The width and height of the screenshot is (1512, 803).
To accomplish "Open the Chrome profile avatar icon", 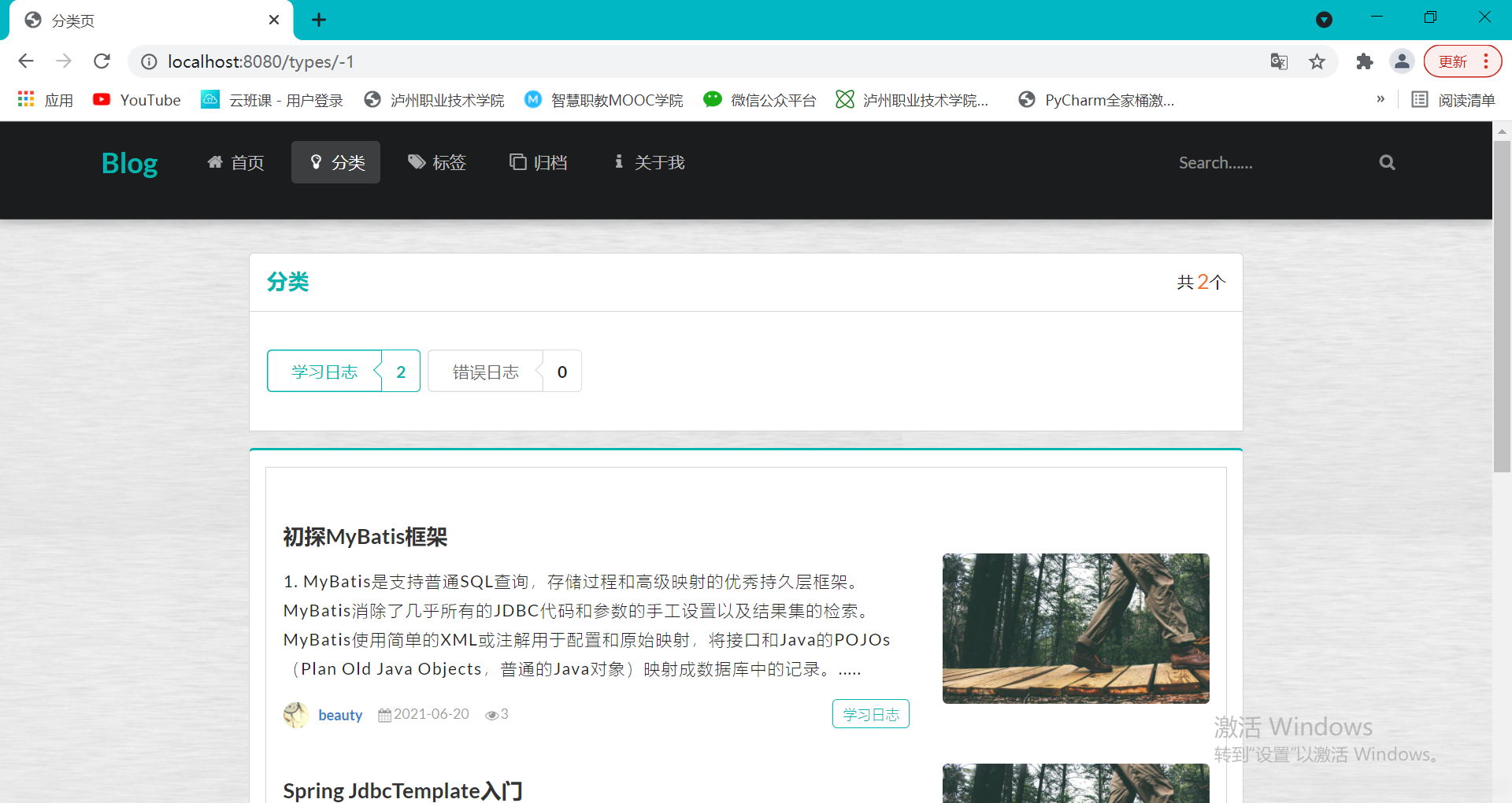I will [1403, 61].
